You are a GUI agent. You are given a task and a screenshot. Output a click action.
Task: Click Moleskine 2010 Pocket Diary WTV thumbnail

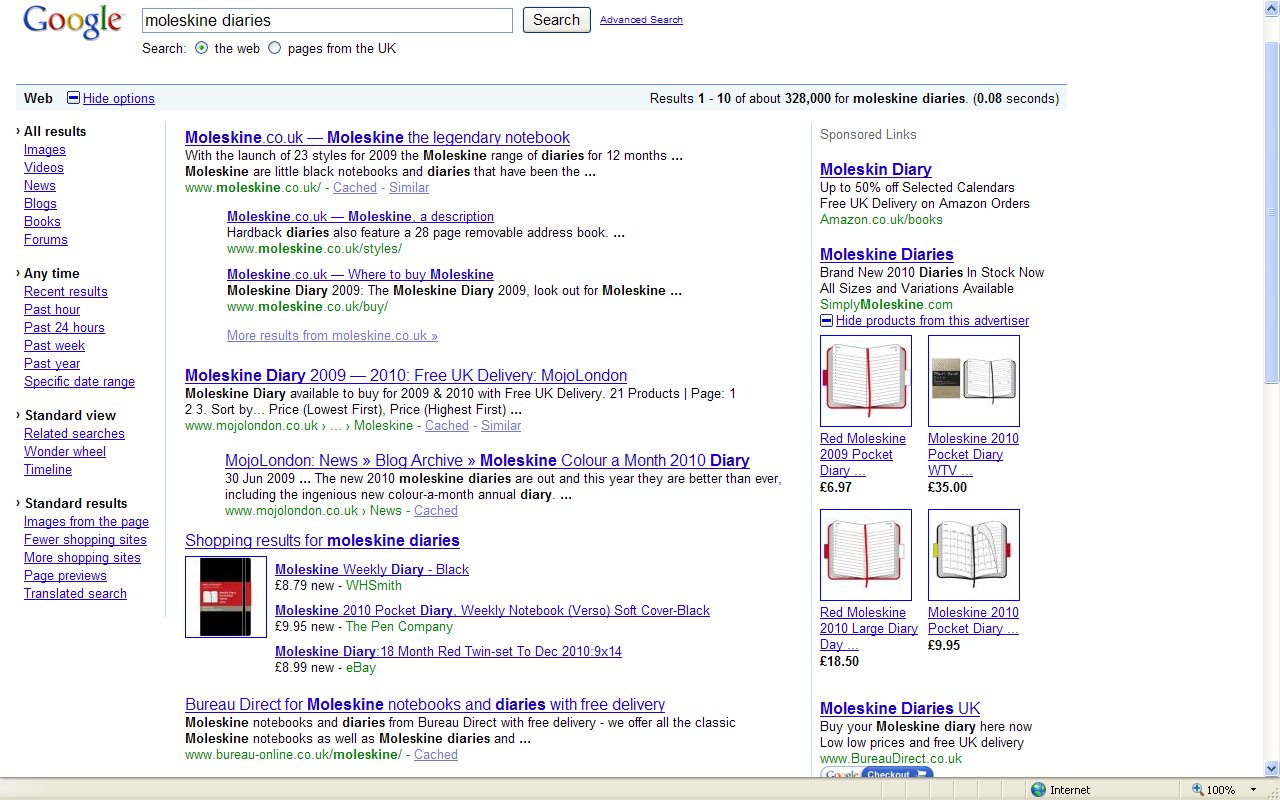coord(974,381)
